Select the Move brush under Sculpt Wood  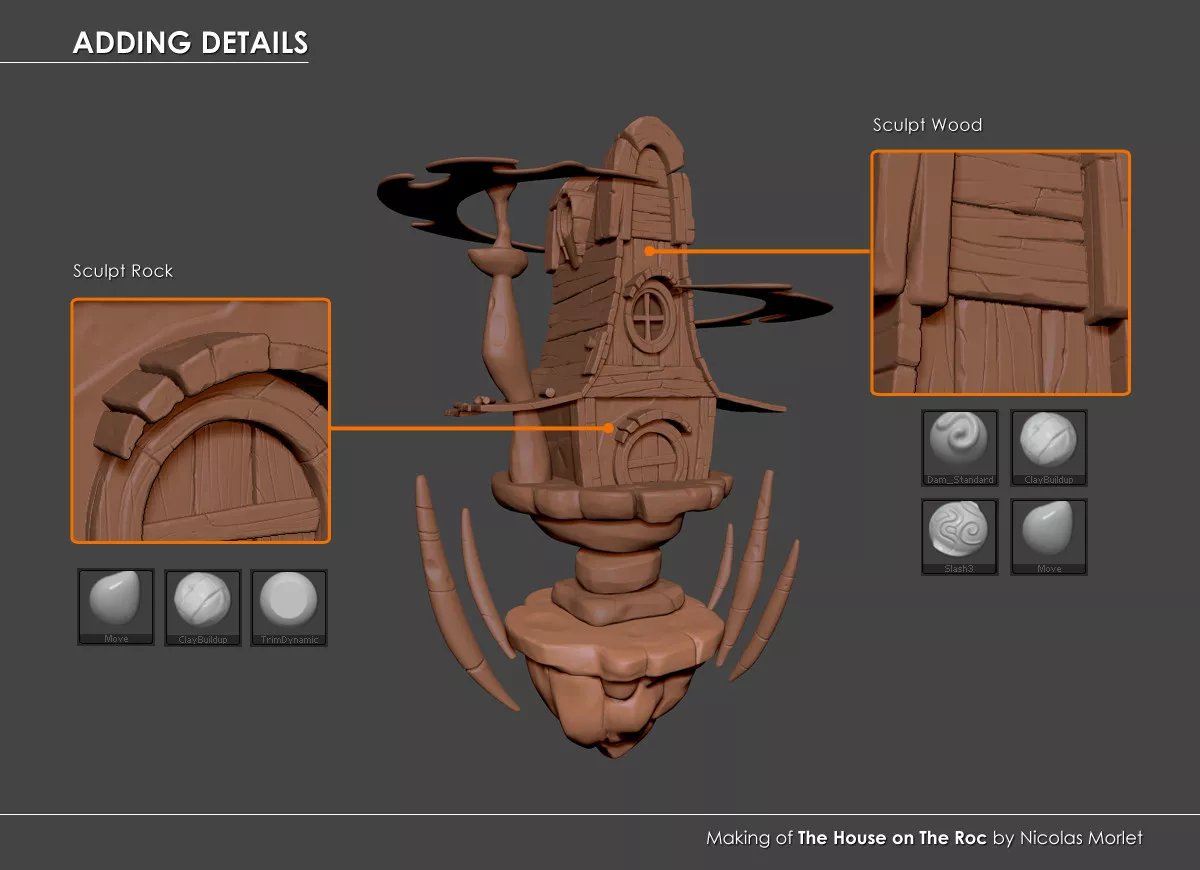(x=1048, y=536)
